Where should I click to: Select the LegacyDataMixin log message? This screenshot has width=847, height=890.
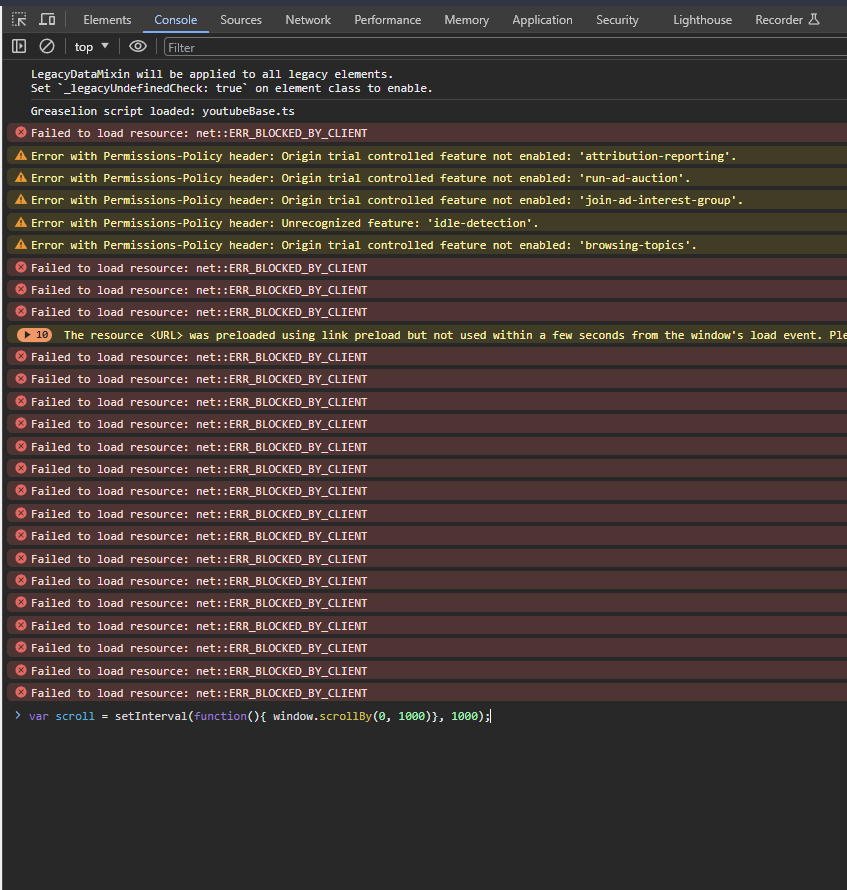[x=232, y=81]
